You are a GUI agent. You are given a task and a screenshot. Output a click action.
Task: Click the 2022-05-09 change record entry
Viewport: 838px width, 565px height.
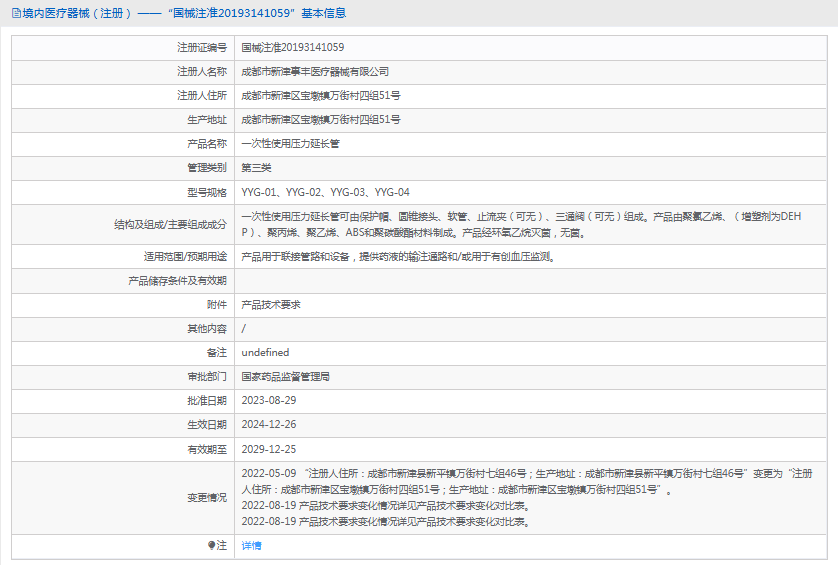(526, 482)
